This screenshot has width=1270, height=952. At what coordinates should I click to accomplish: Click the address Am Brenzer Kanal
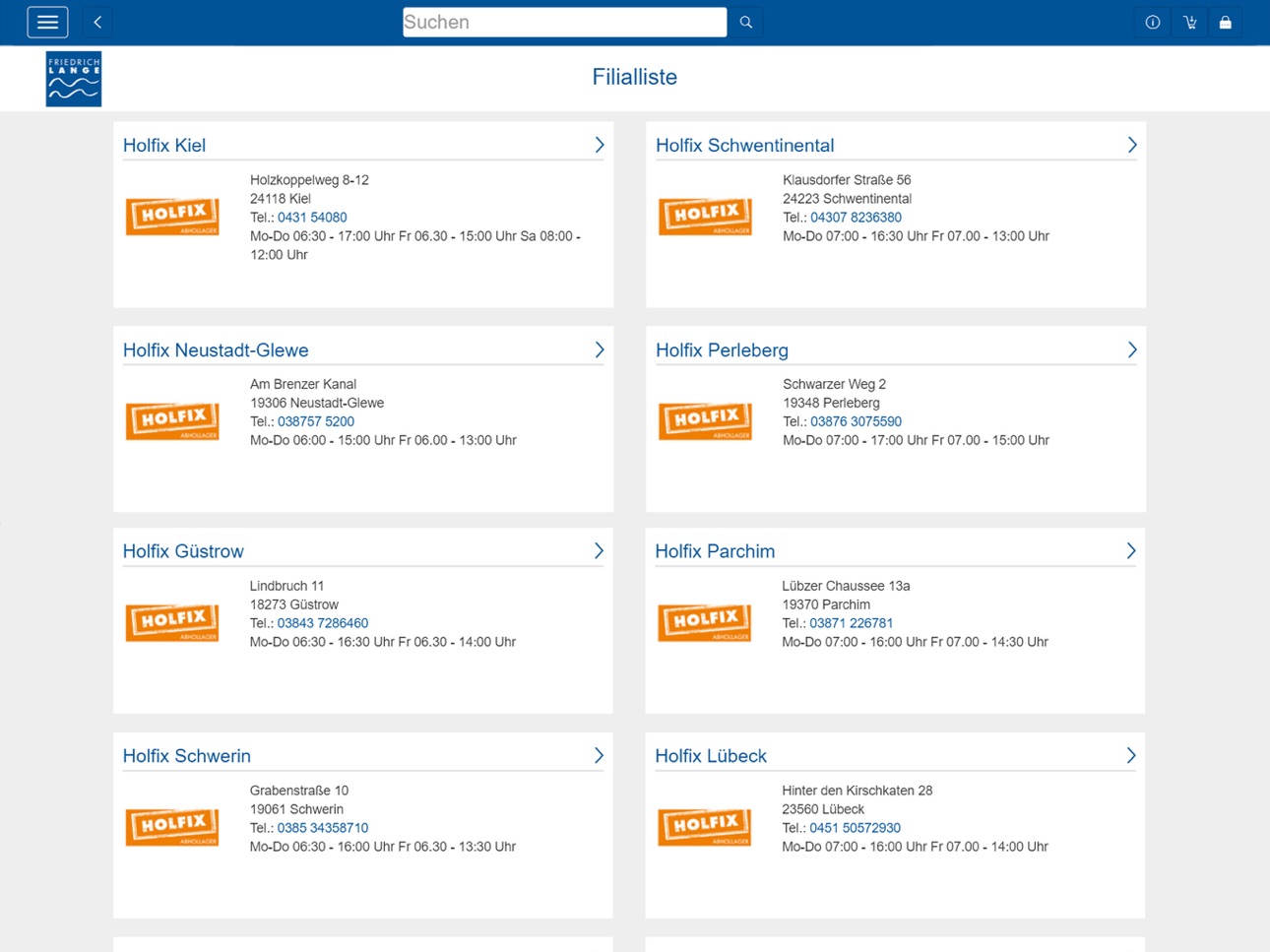(x=303, y=384)
